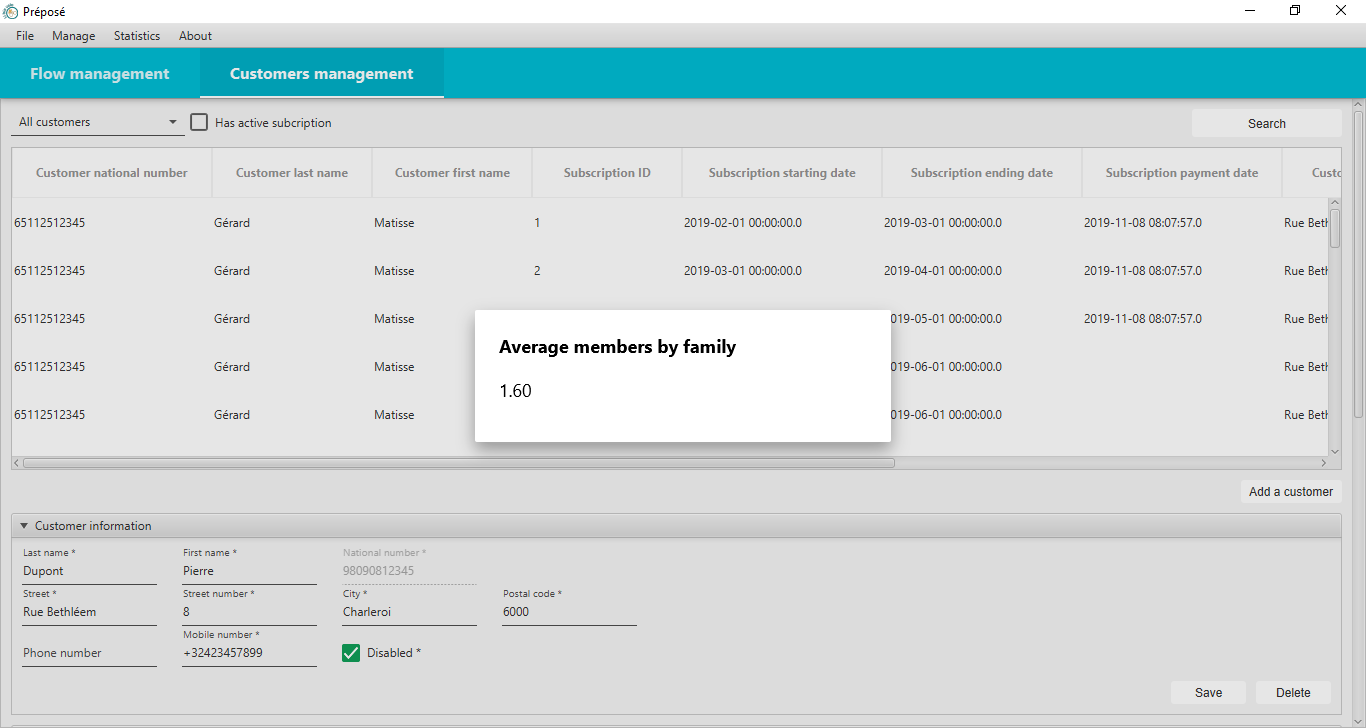1366x728 pixels.
Task: Open the Manage menu
Action: (x=73, y=36)
